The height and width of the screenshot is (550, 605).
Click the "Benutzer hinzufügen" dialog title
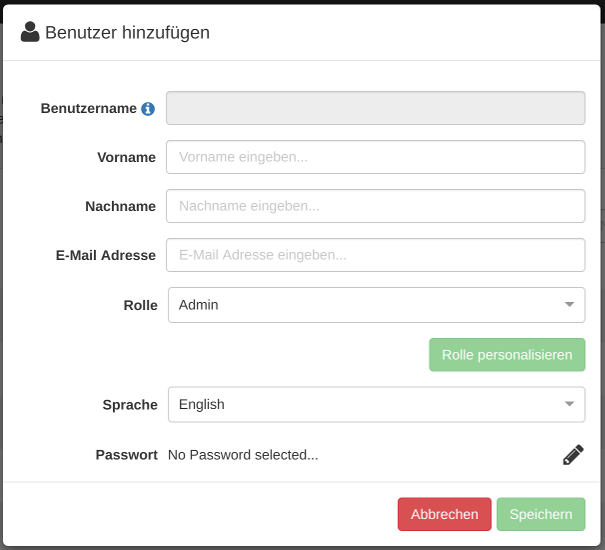[127, 32]
